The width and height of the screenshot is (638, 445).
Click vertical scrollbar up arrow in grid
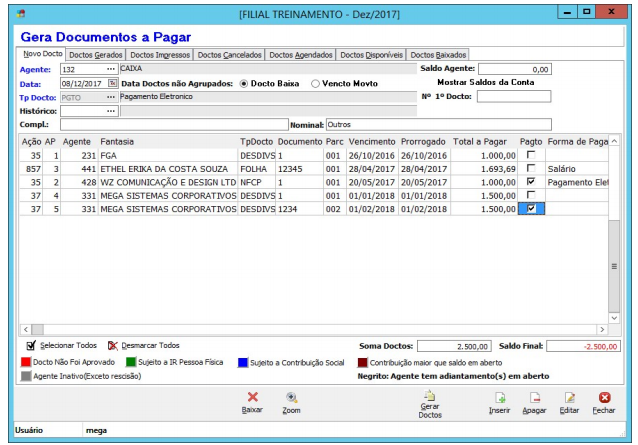pos(614,141)
